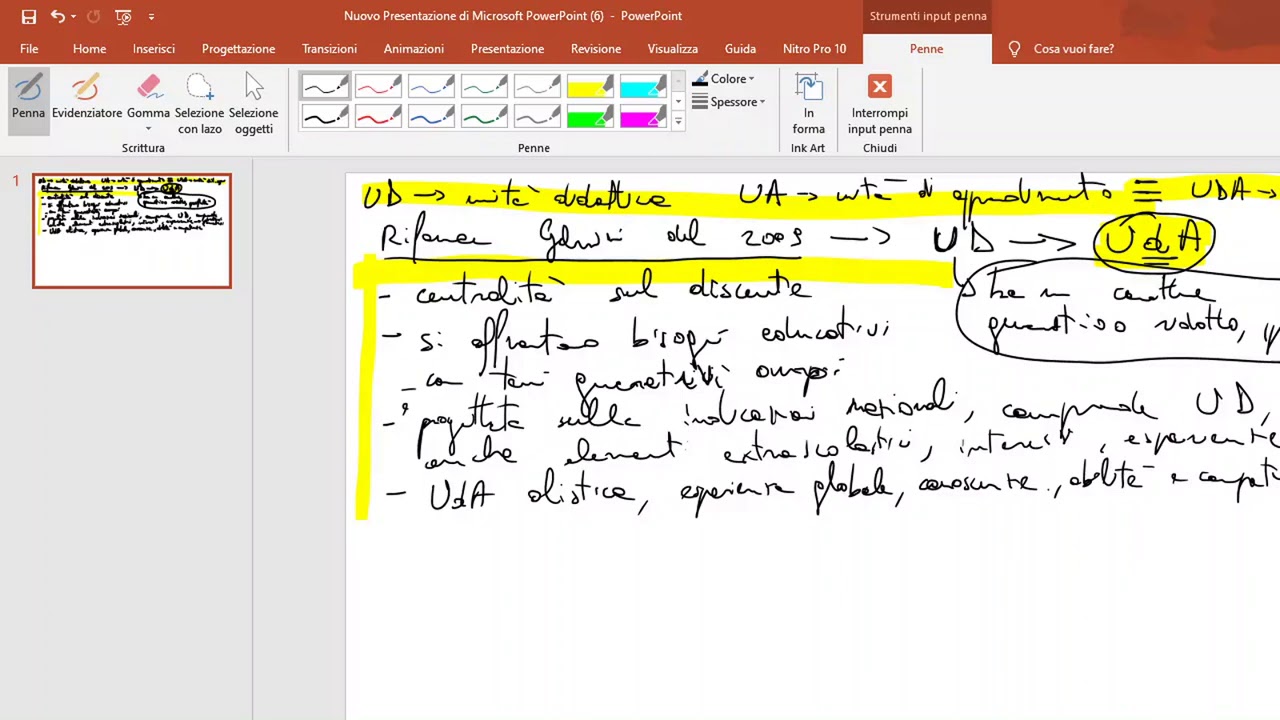Open the File menu
The image size is (1280, 720).
tap(29, 48)
